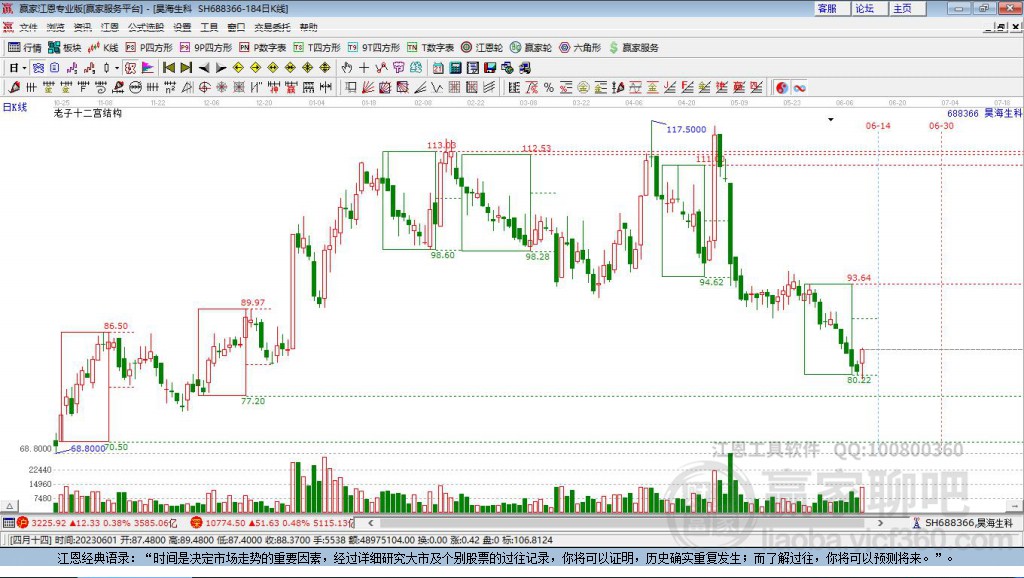Open the 帮助 menu
This screenshot has width=1024, height=578.
tap(308, 27)
